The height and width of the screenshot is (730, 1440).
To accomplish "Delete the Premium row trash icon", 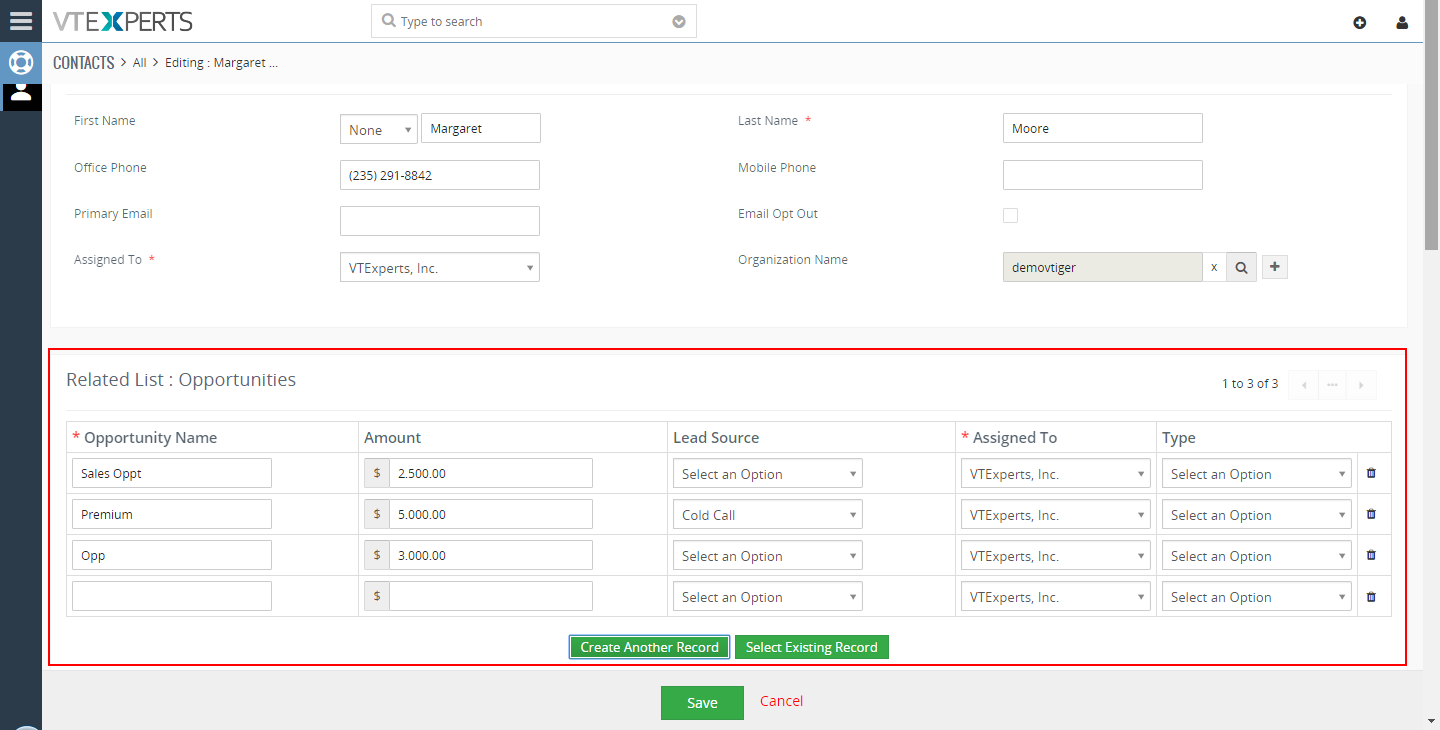I will (1371, 514).
